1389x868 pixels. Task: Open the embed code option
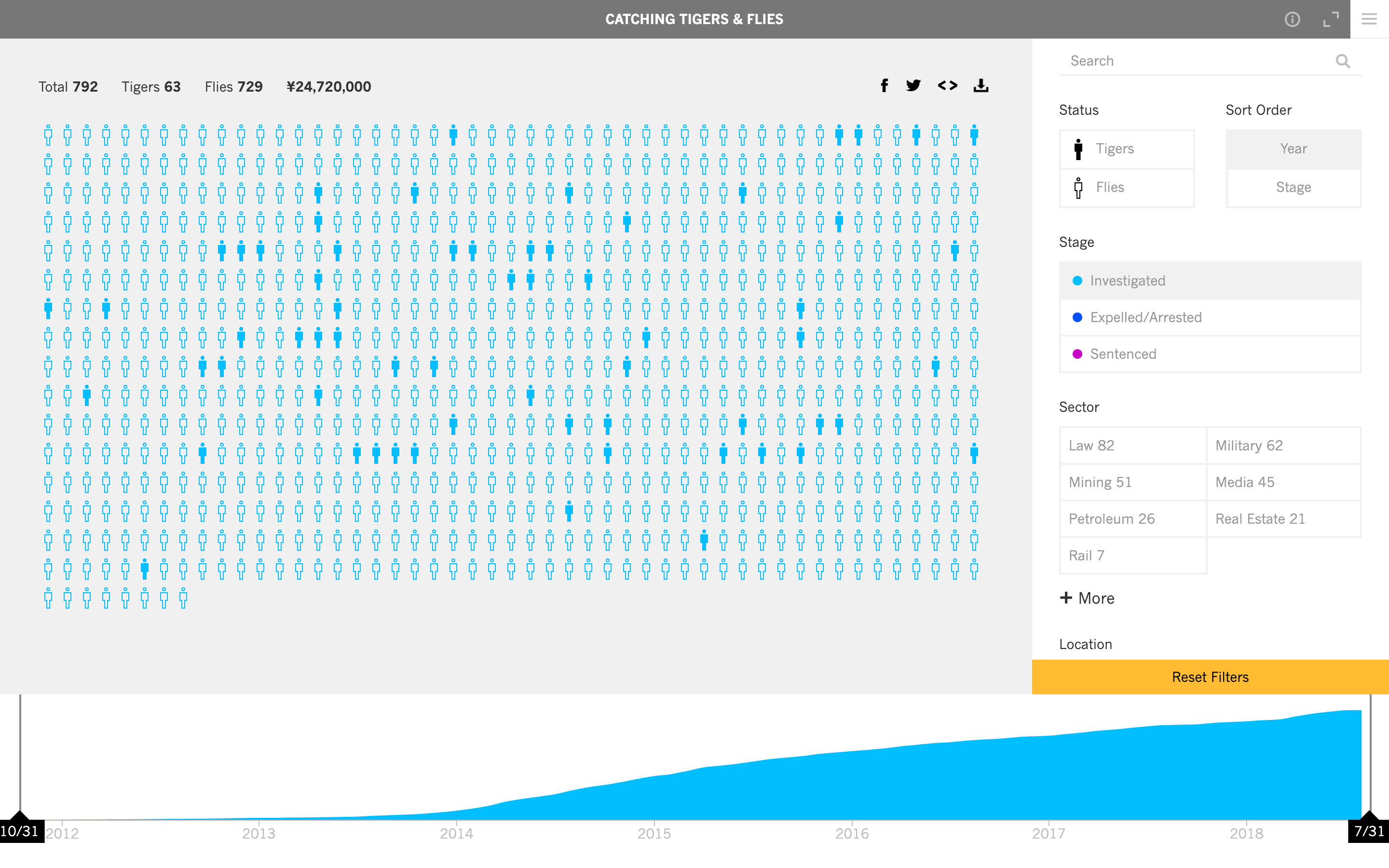pos(948,85)
